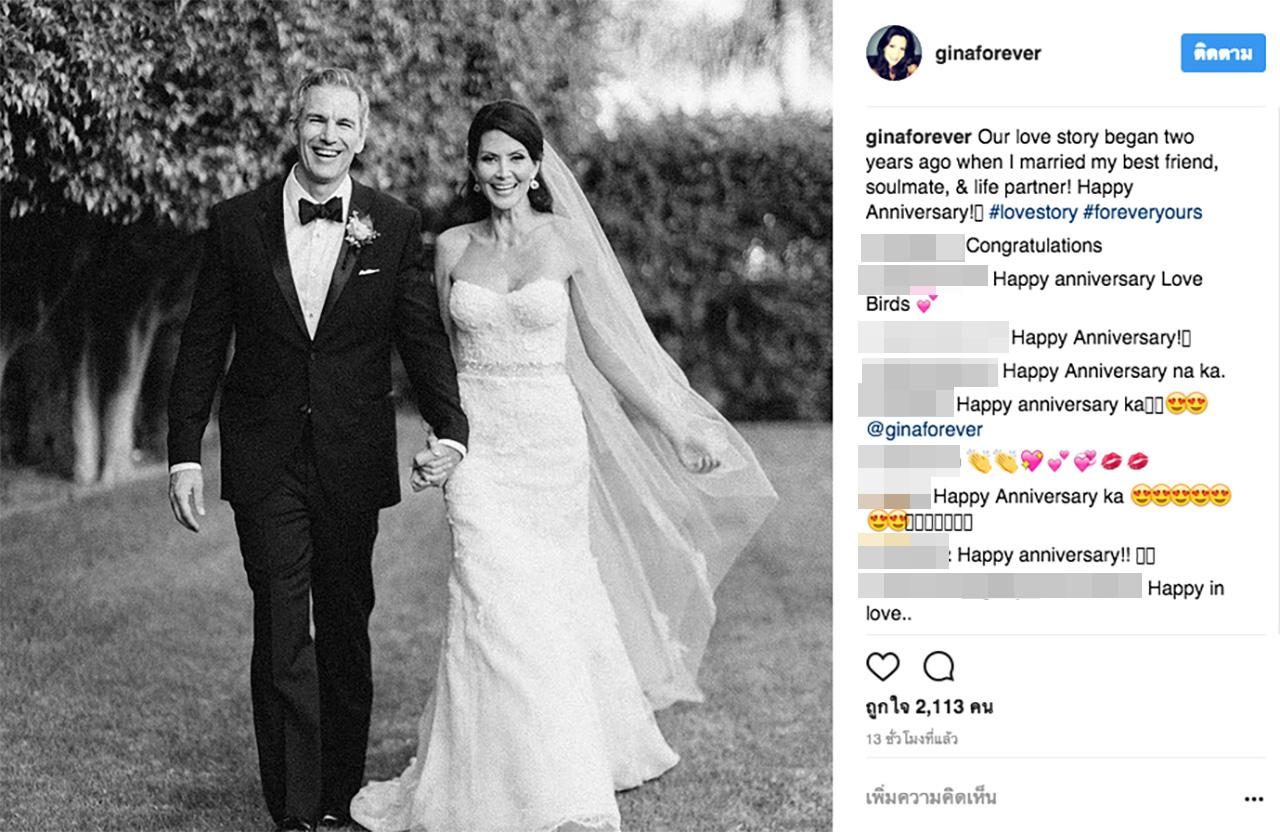Click the ติดตาม follow button
This screenshot has height=832, width=1280.
click(x=1223, y=53)
